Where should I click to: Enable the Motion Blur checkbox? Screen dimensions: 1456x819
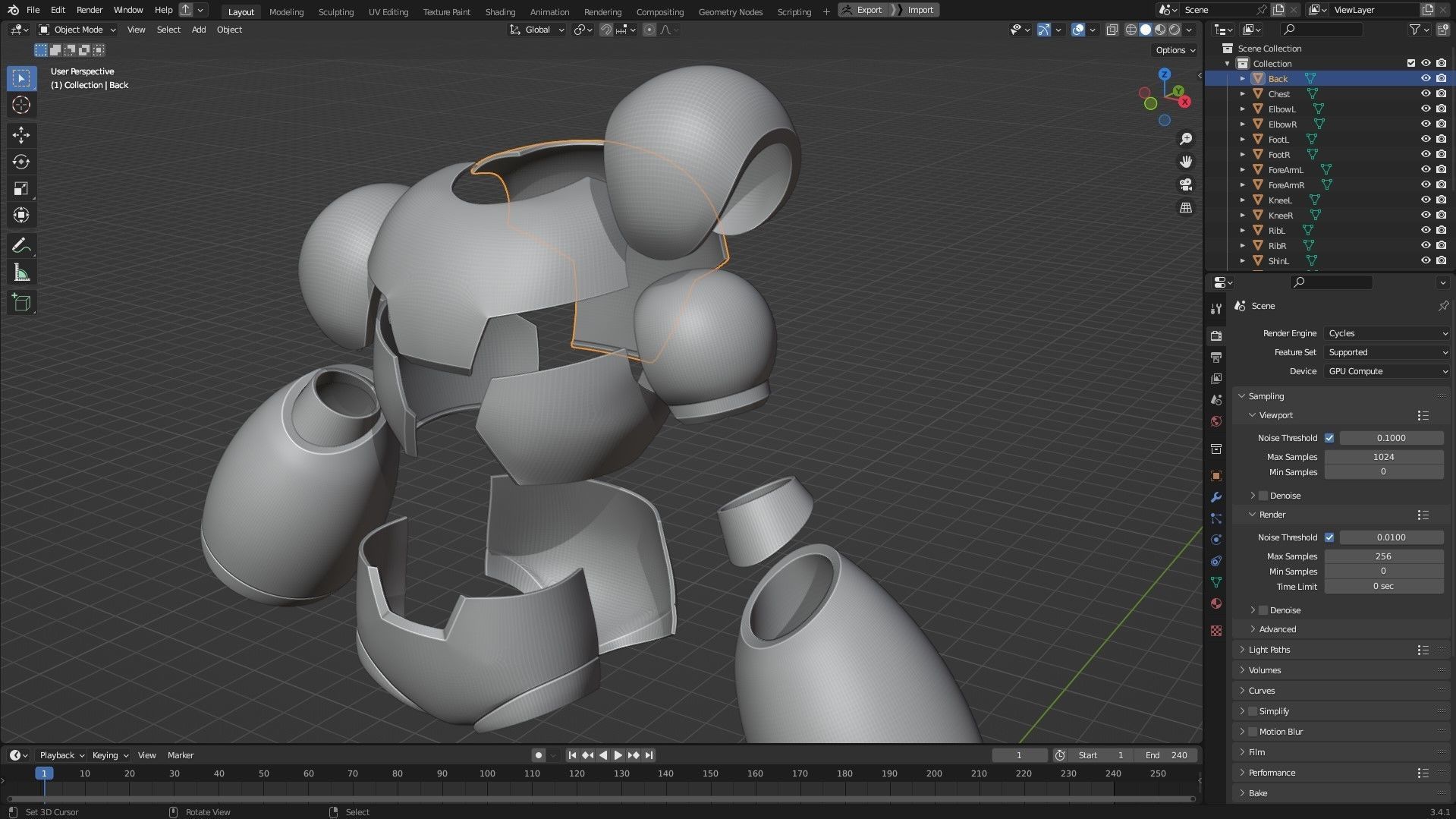pyautogui.click(x=1253, y=732)
